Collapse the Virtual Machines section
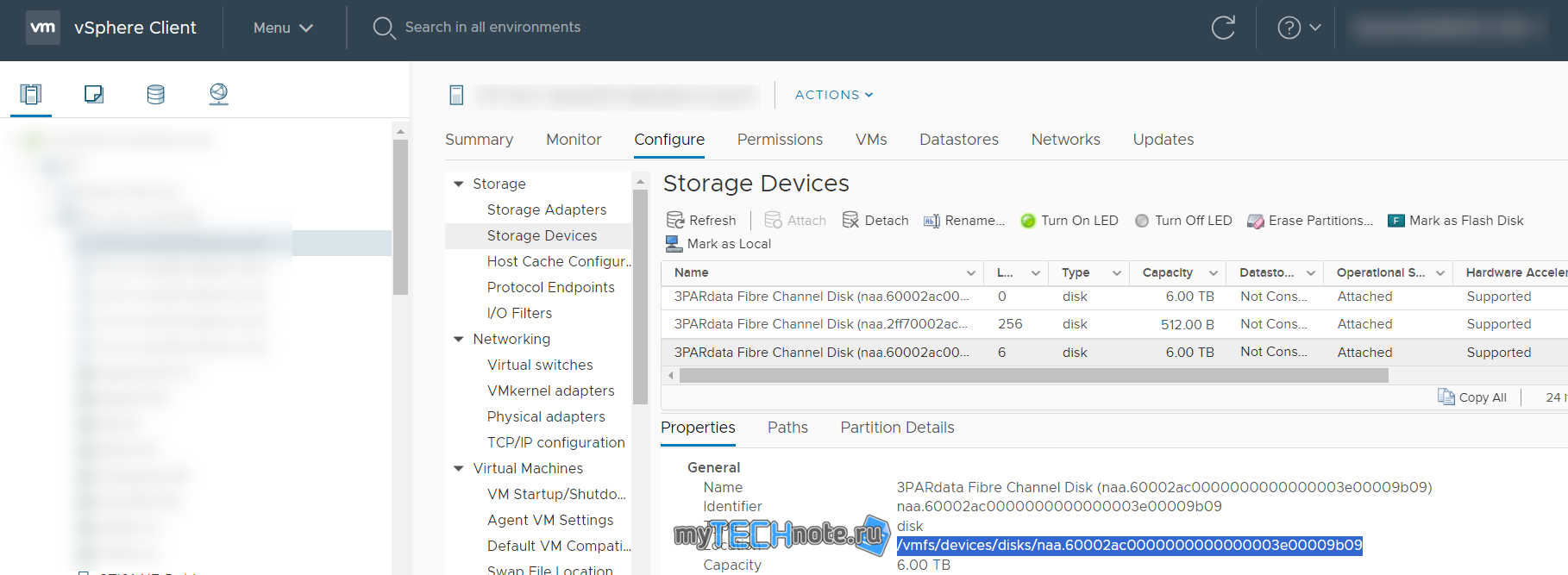 [459, 468]
